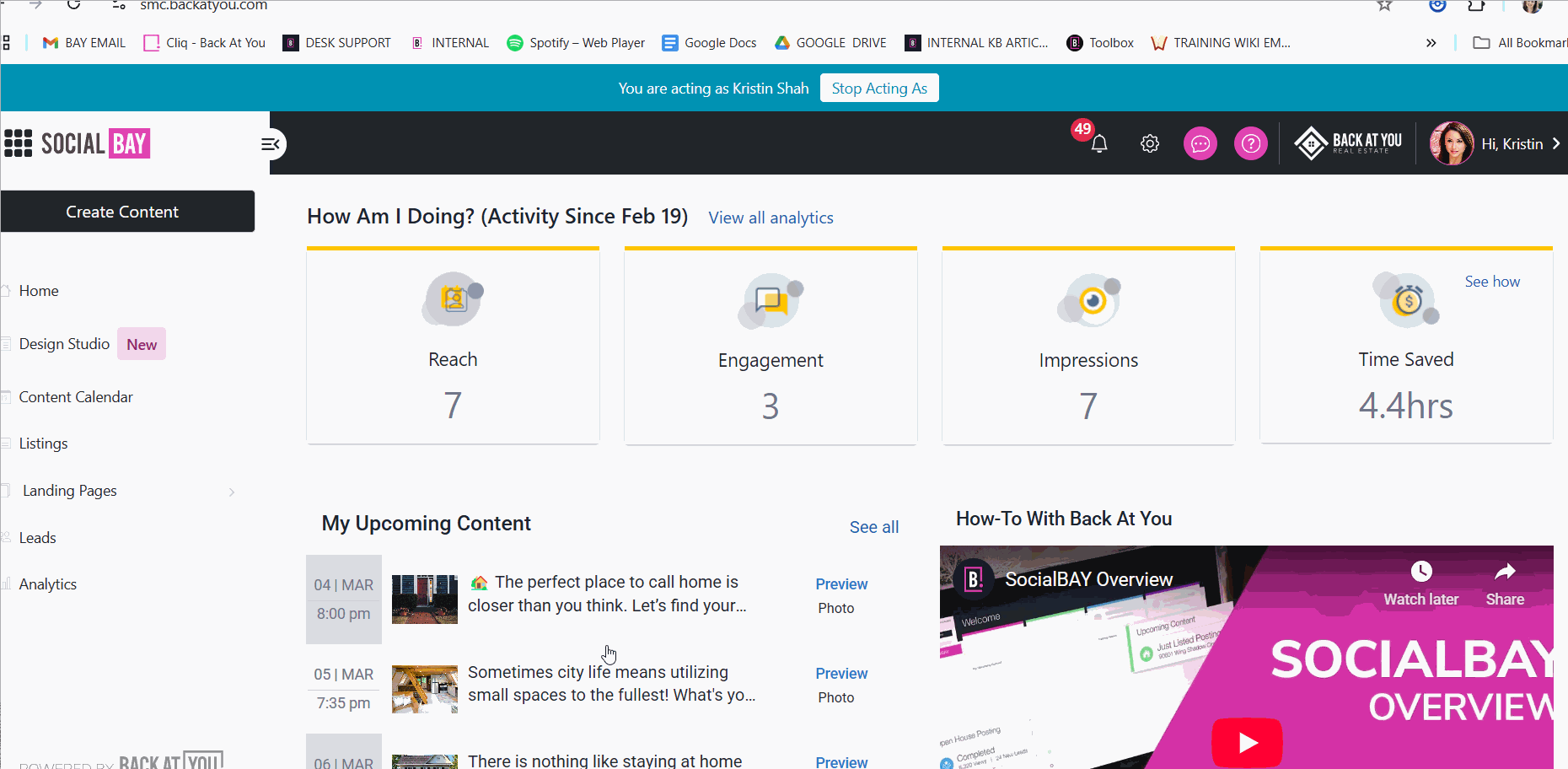Click See how link on Time Saved

pyautogui.click(x=1492, y=282)
